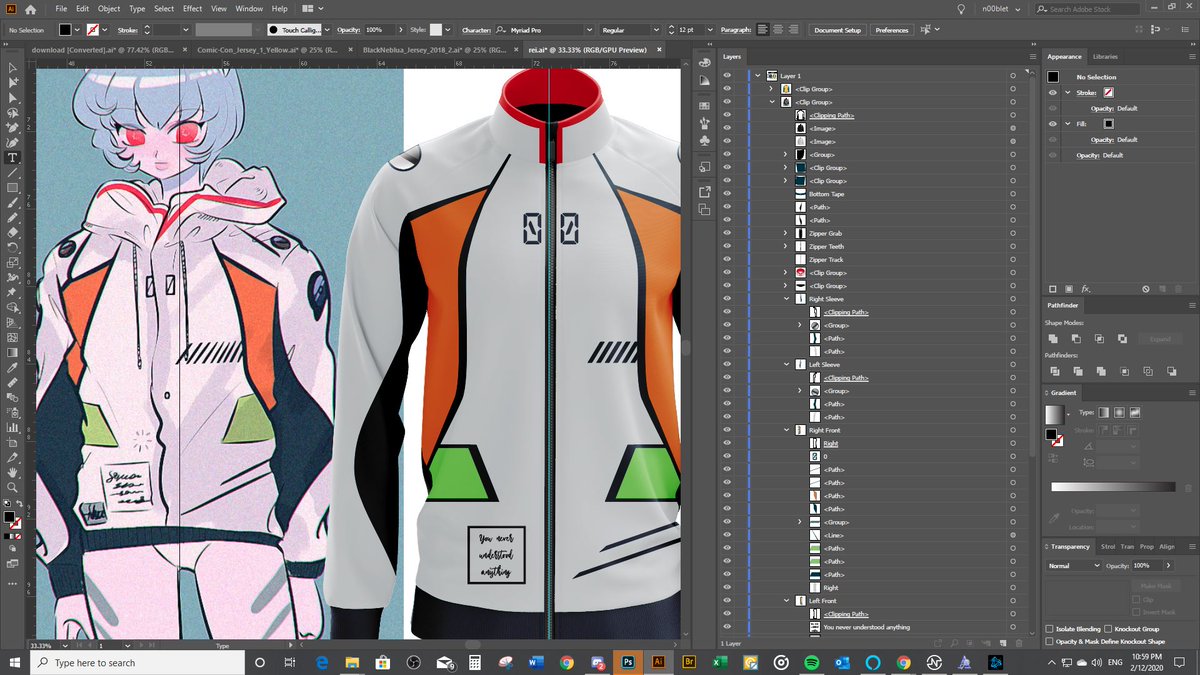This screenshot has width=1200, height=675.
Task: Enable the Isolate Blending checkbox
Action: click(x=1048, y=629)
